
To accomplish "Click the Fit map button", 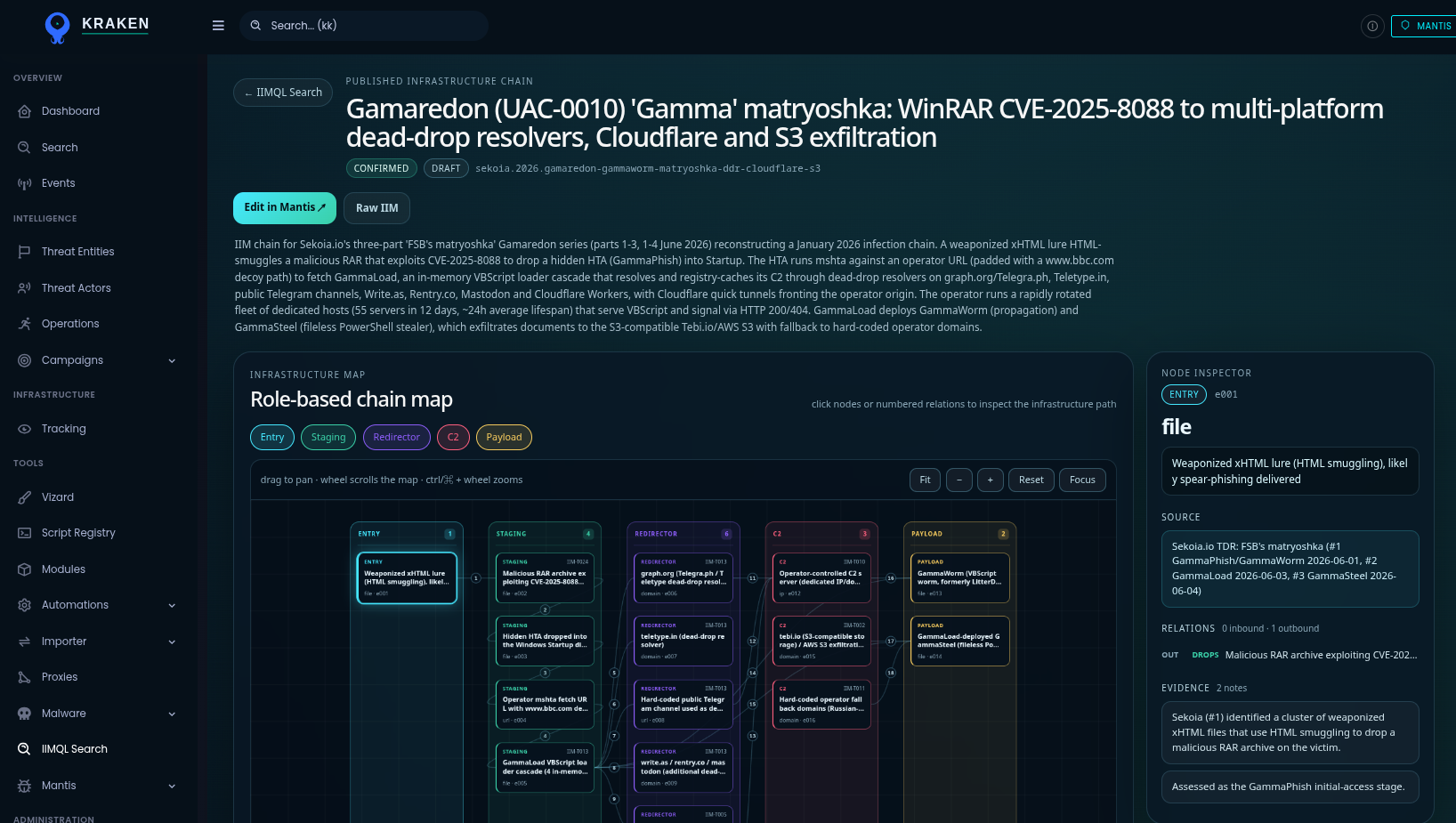I will point(925,480).
